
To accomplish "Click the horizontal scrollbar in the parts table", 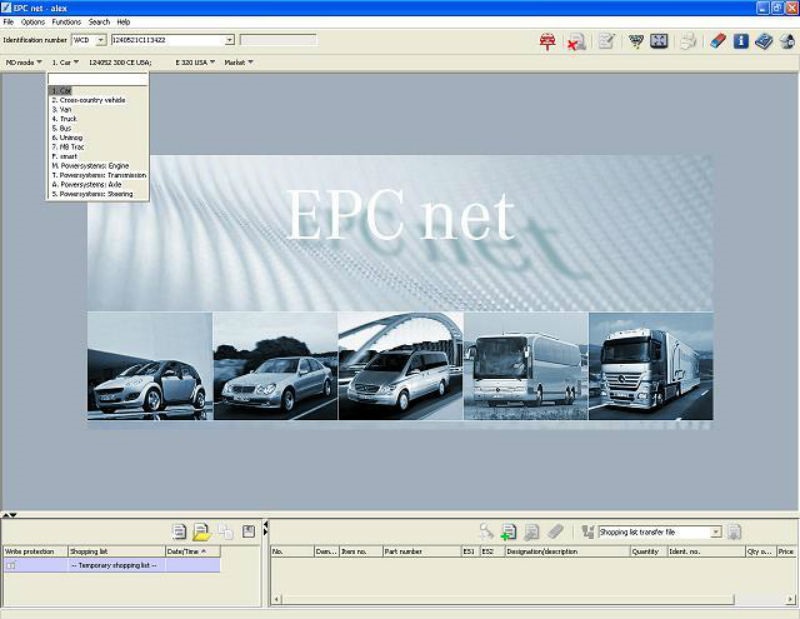I will (x=508, y=599).
